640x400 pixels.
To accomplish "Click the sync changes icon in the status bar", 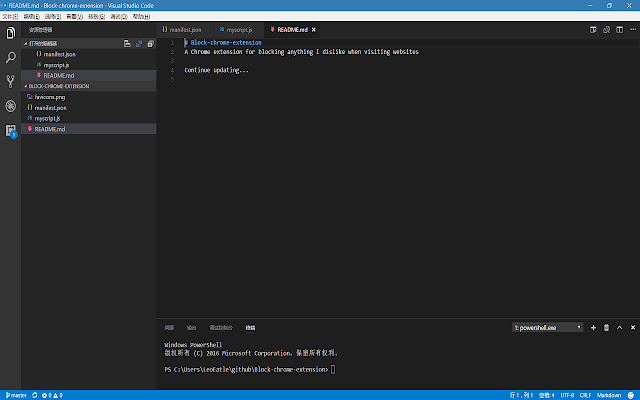I will [35, 395].
